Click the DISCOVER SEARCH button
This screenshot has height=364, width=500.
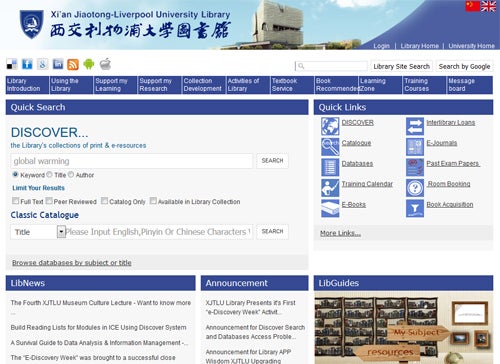[x=272, y=161]
